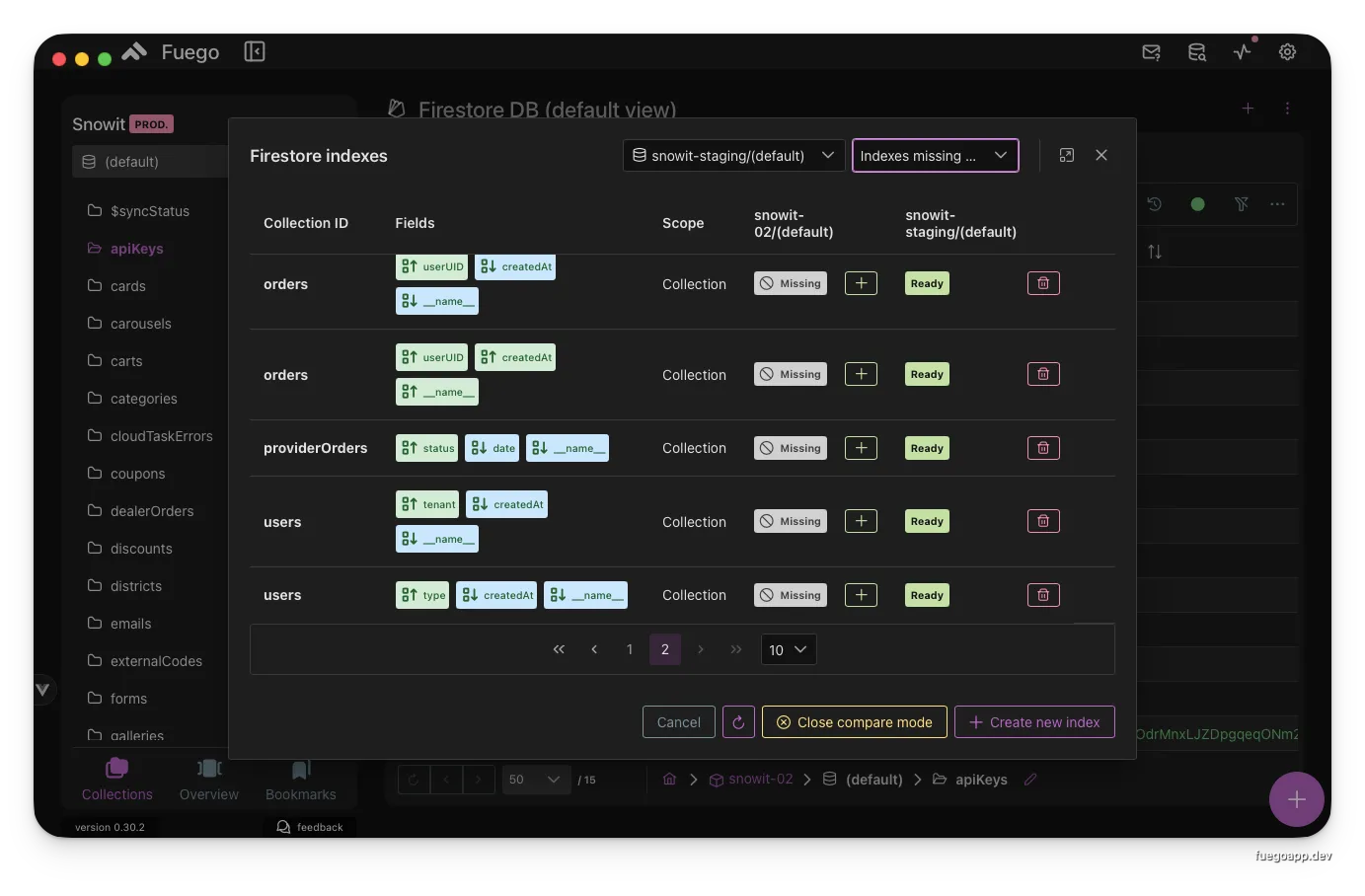
Task: Go to page 1 of indexes
Action: click(630, 649)
